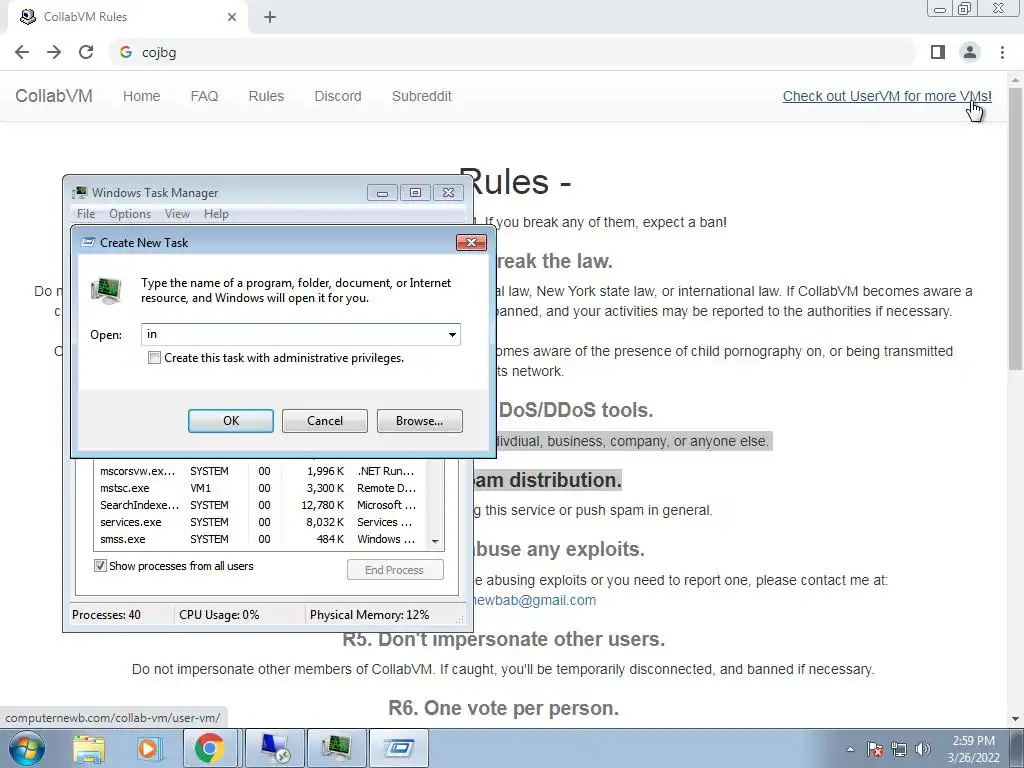This screenshot has width=1024, height=768.
Task: Open FAQ link in CollabVM navbar
Action: coord(204,96)
